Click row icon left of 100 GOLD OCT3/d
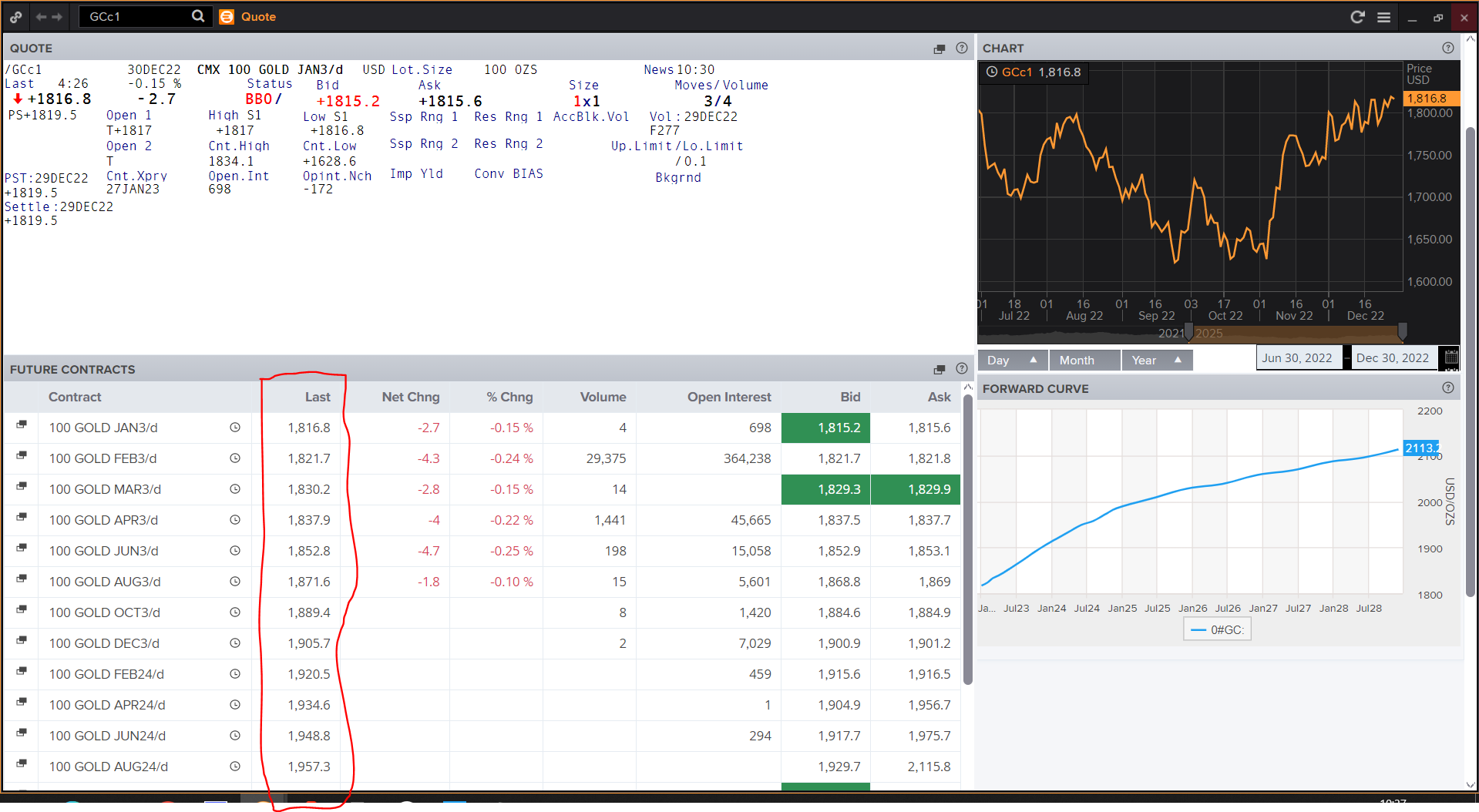The width and height of the screenshot is (1479, 812). point(22,609)
